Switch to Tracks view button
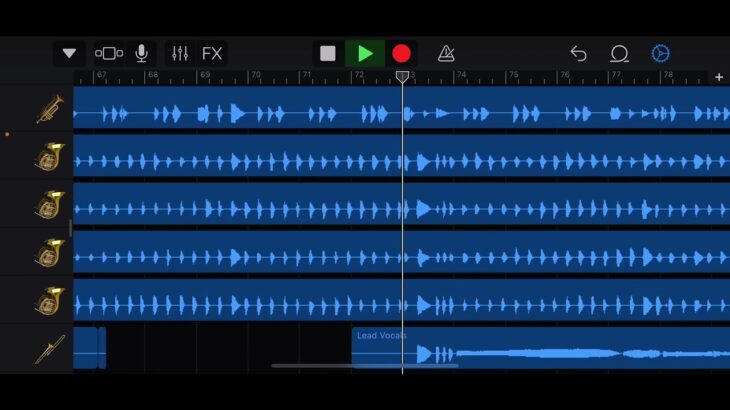730x410 pixels. [109, 54]
